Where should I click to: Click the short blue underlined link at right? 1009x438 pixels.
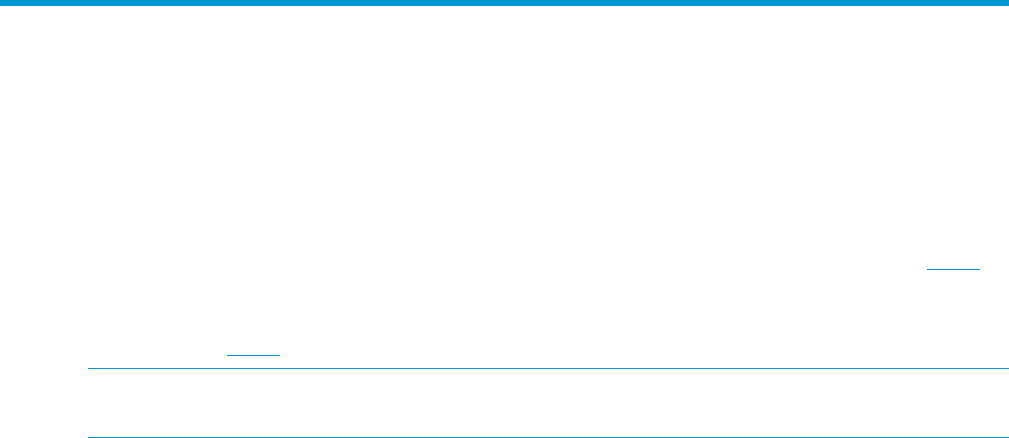[952, 287]
